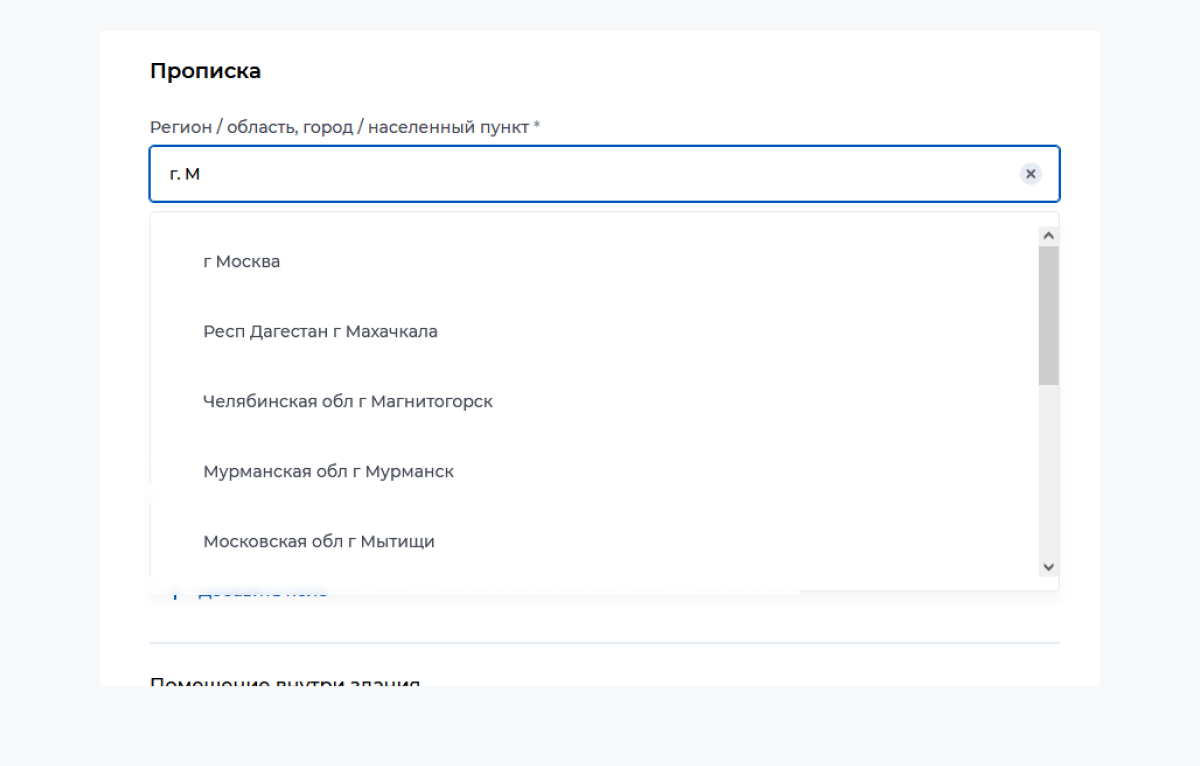Click the Помещение внутри здания heading
1200x766 pixels.
[x=284, y=683]
